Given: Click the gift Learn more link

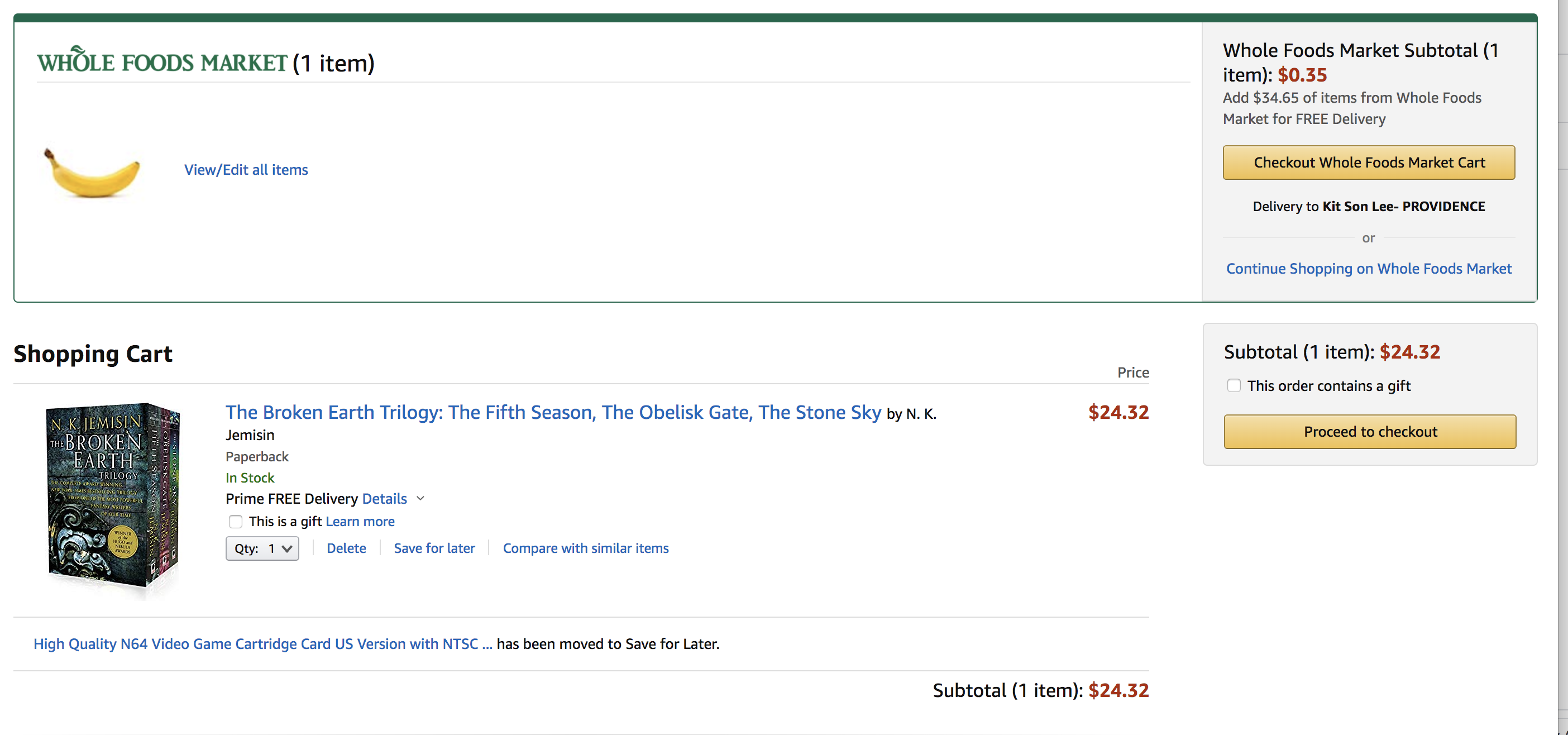Looking at the screenshot, I should point(360,522).
